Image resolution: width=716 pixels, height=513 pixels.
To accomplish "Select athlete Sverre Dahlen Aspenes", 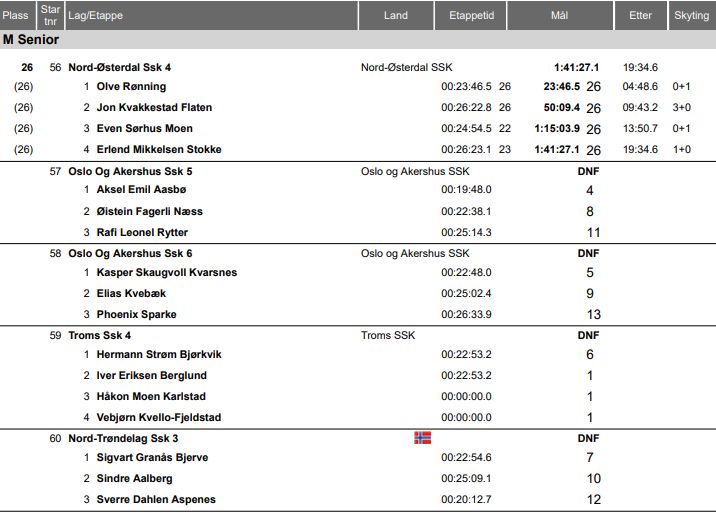I will 156,499.
